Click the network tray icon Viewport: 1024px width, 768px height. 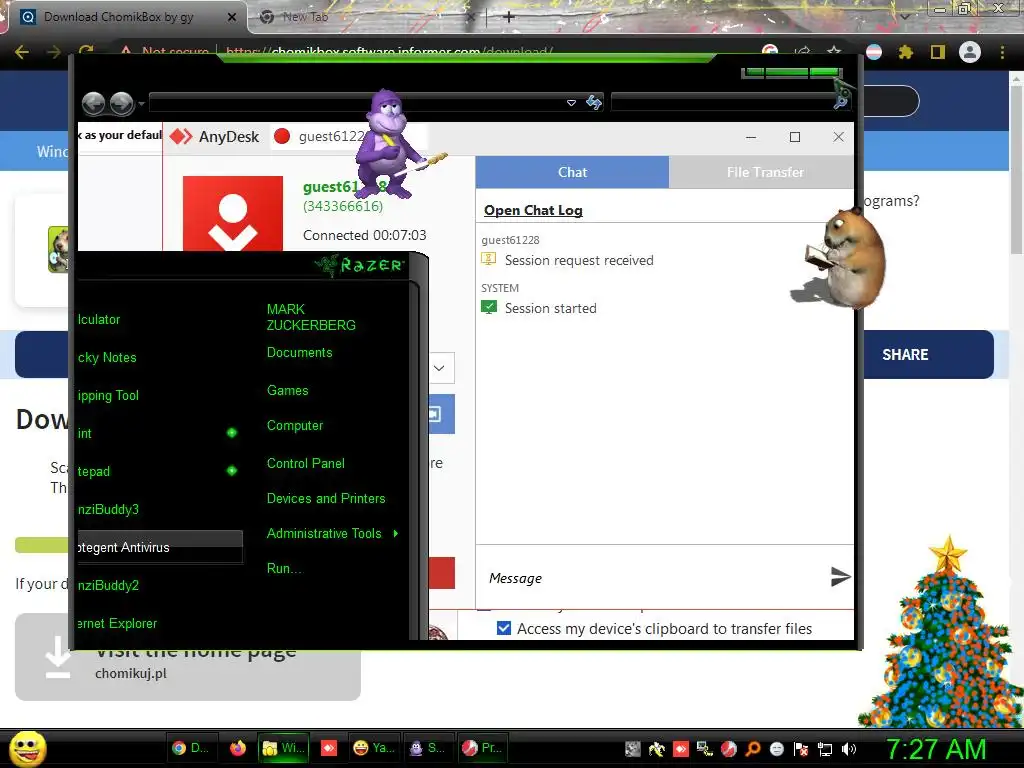[x=825, y=749]
